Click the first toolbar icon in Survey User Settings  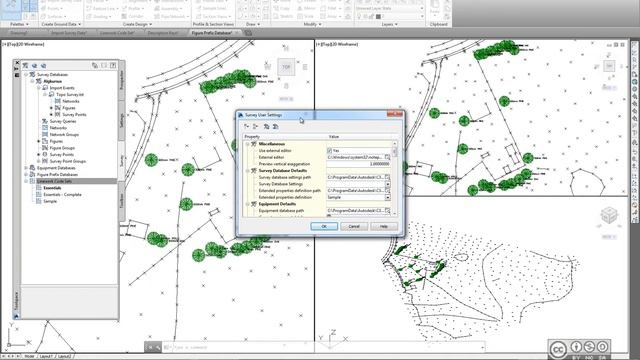pos(247,127)
